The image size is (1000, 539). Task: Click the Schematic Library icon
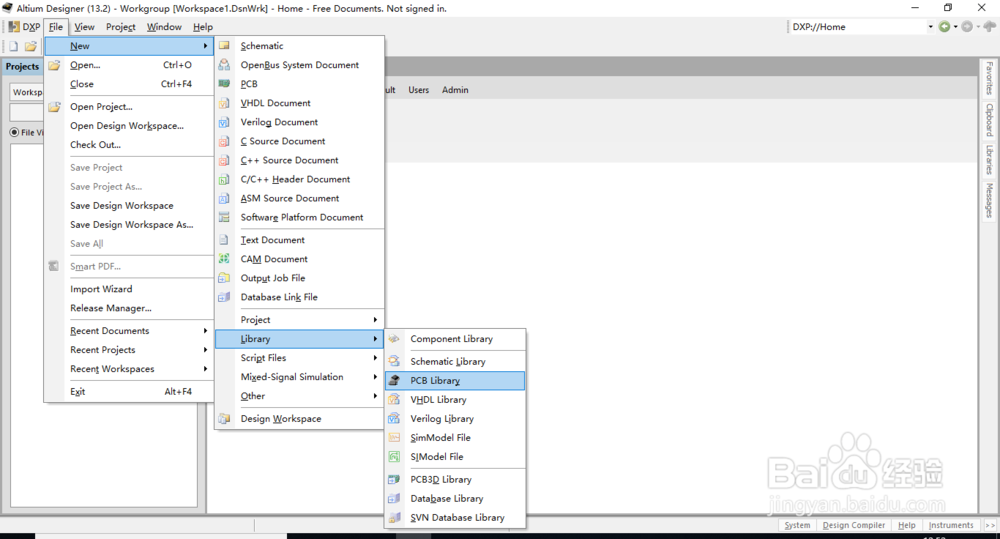pos(394,361)
